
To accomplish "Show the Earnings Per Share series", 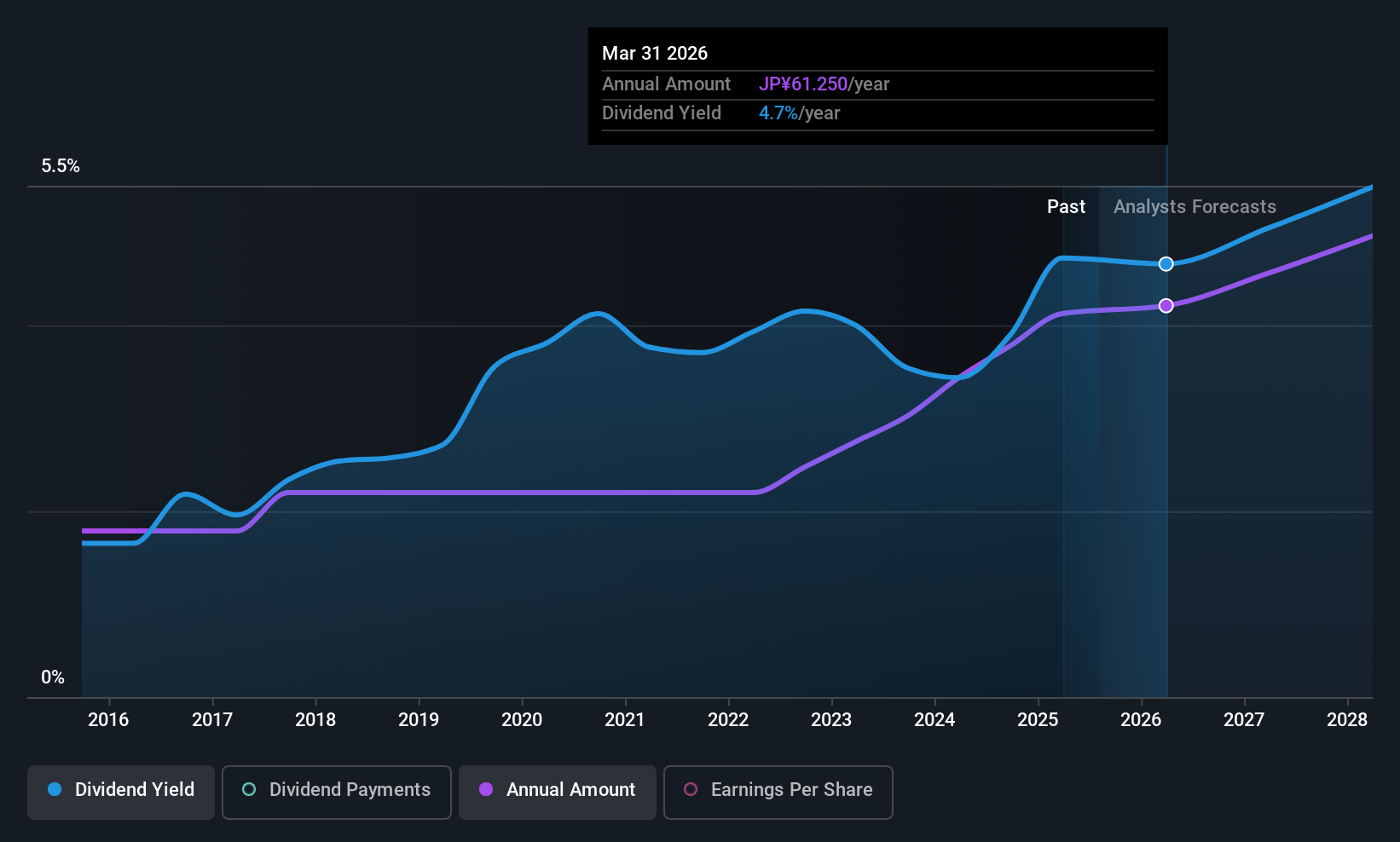I will (x=778, y=792).
